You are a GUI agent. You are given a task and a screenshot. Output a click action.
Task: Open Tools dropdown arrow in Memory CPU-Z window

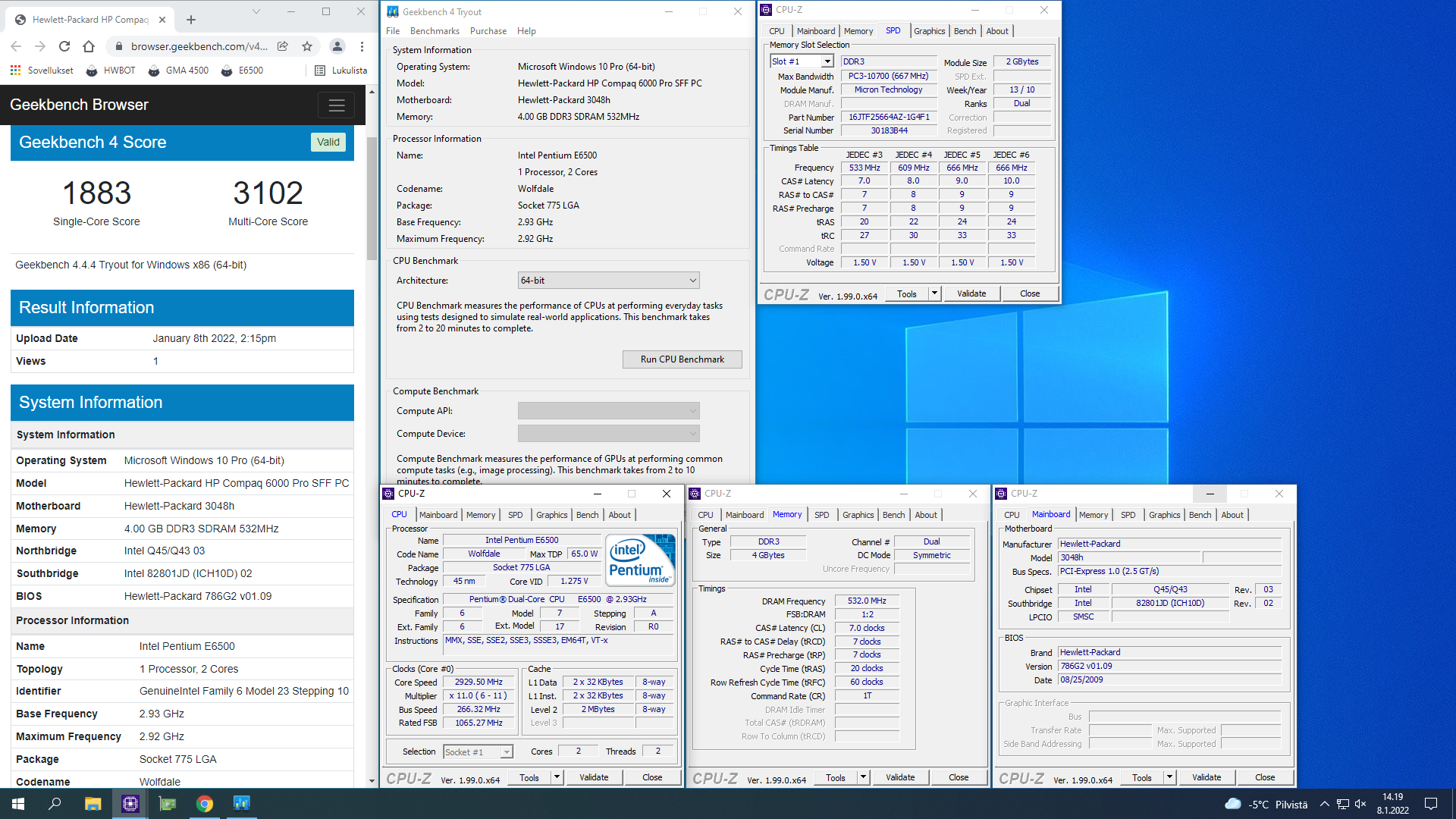863,777
